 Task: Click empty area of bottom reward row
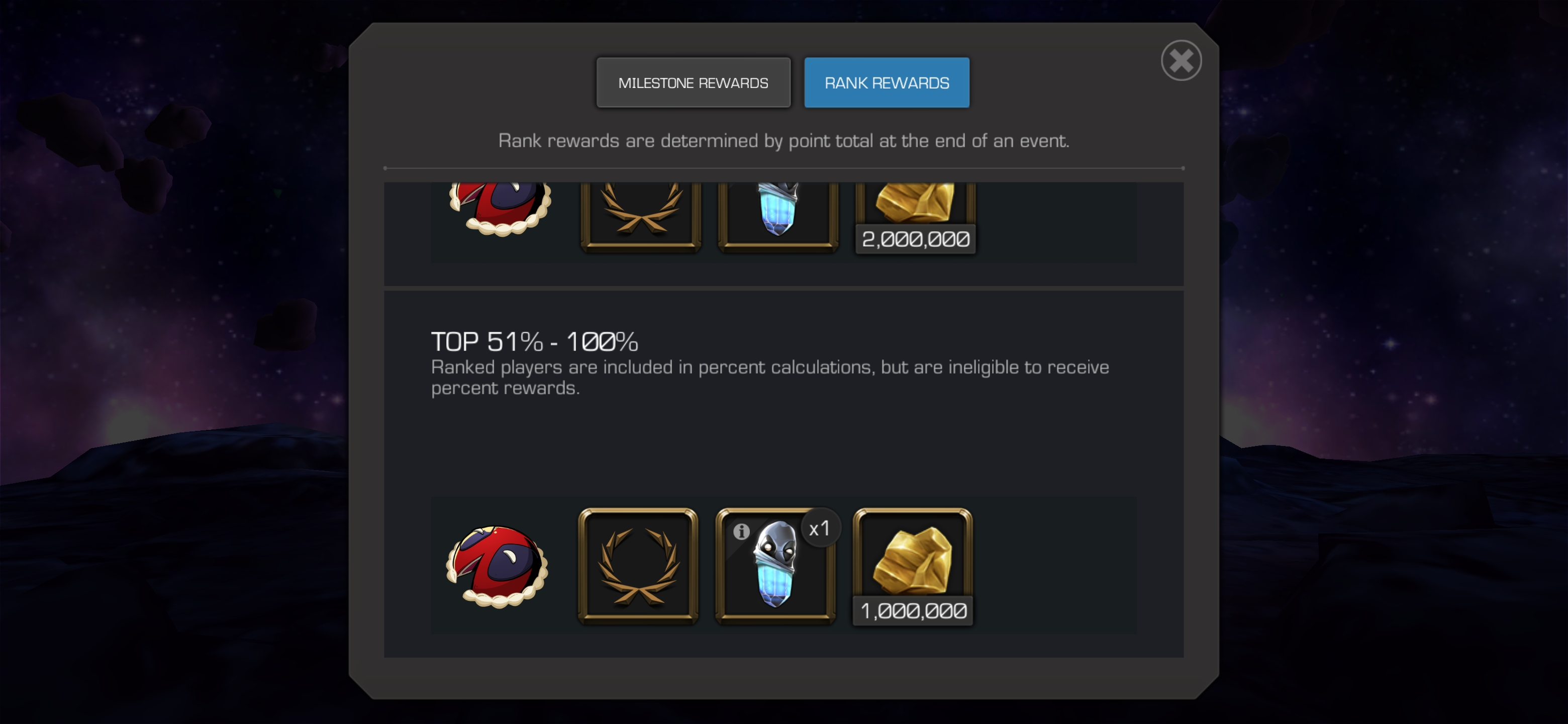[1053, 566]
